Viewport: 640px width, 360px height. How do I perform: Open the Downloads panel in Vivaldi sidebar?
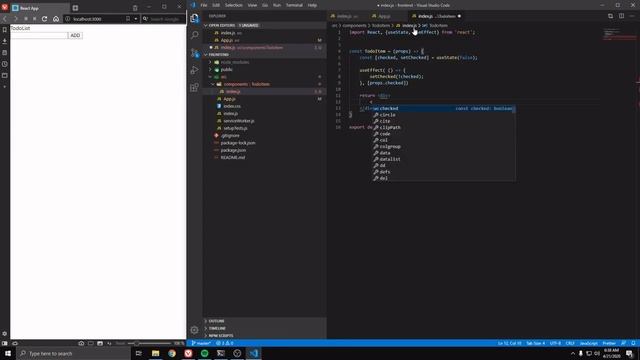[x=4, y=41]
